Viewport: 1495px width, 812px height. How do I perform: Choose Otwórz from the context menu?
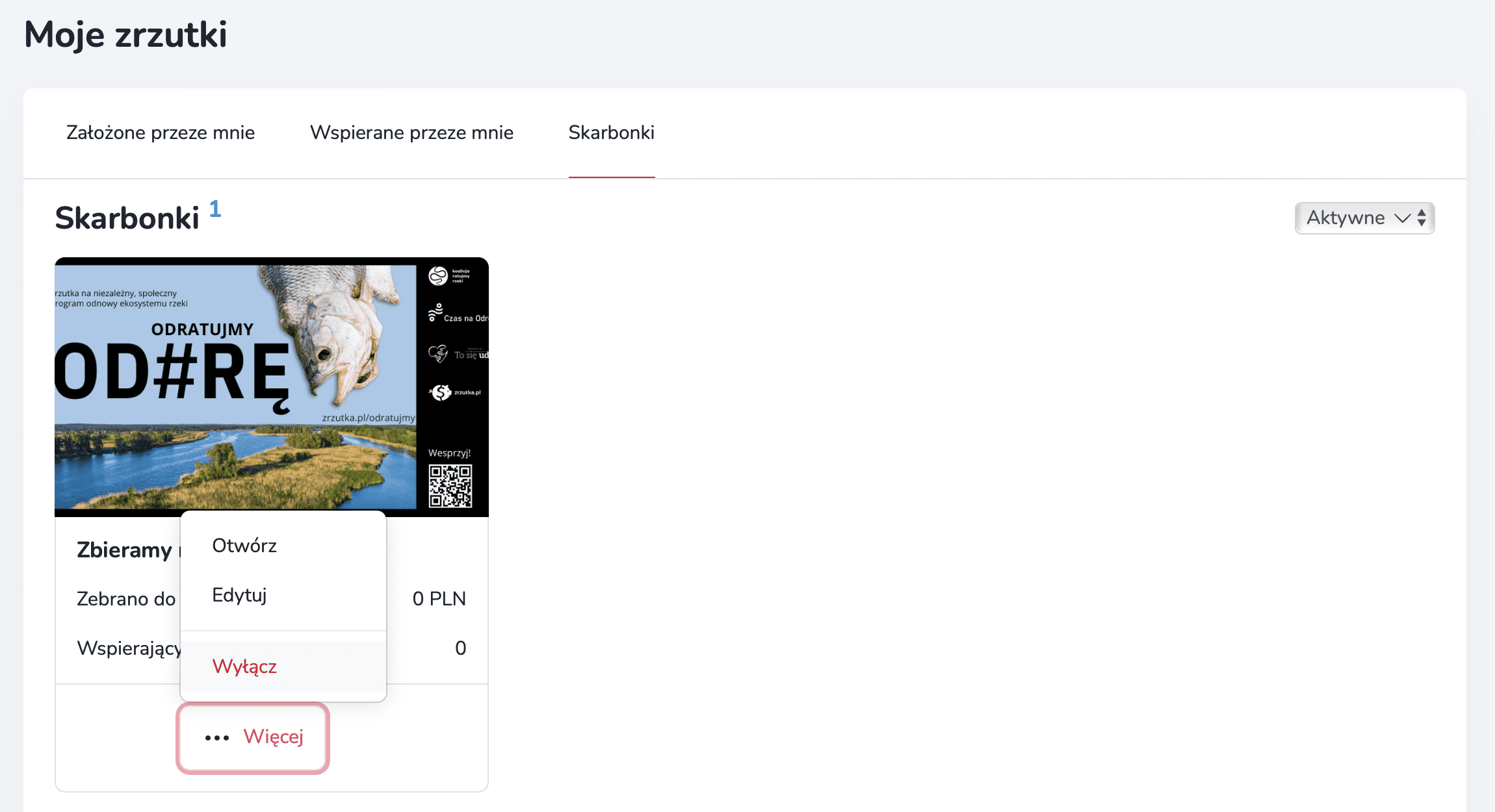click(x=283, y=546)
